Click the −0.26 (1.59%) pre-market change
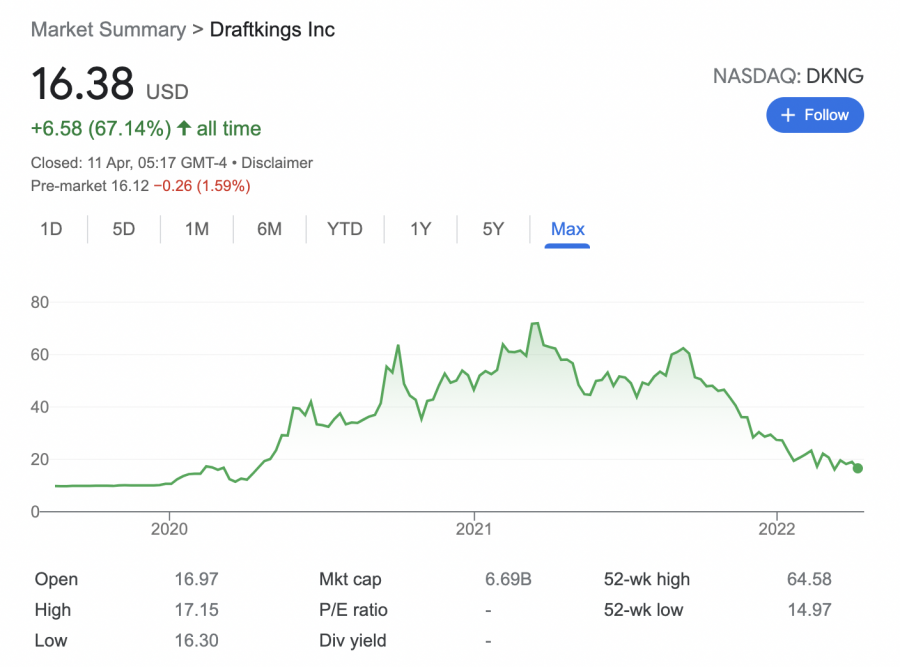900x667 pixels. (202, 186)
